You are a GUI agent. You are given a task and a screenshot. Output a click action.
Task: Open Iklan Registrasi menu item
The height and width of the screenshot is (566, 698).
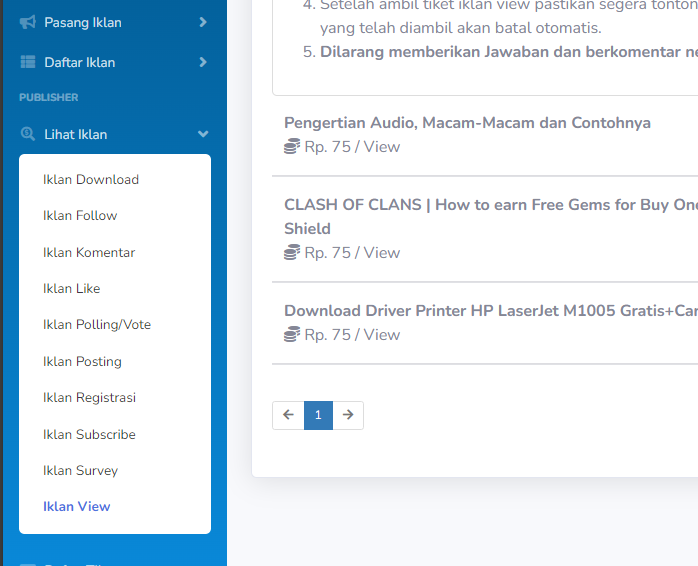89,398
